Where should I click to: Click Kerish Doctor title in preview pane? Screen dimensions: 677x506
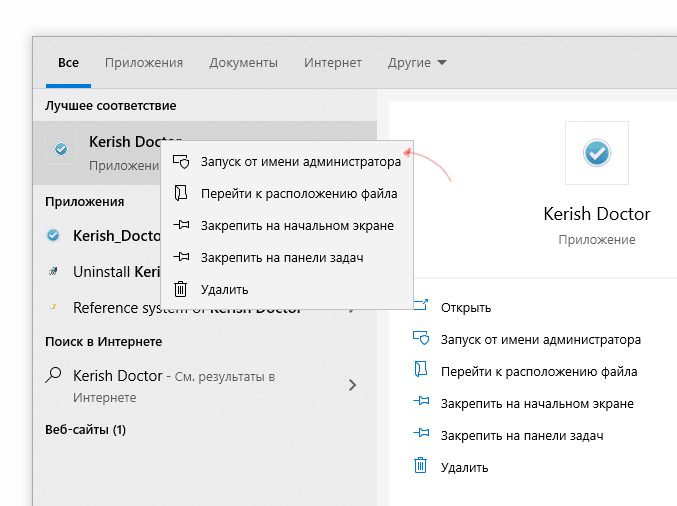click(x=597, y=214)
